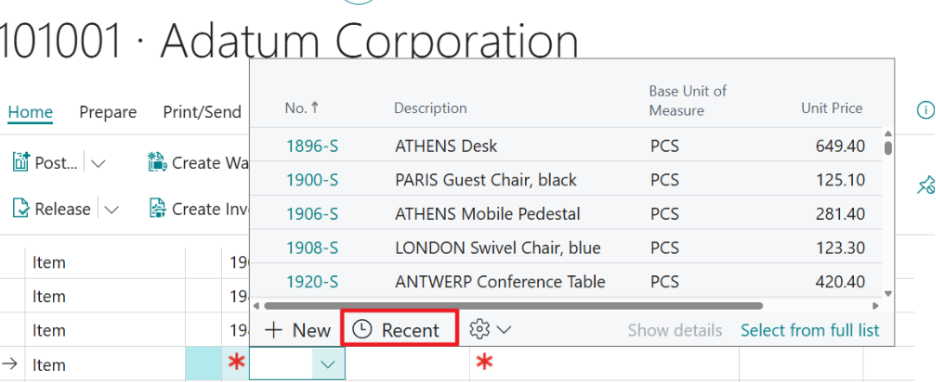Click PCS in ATHENS Desk row
Screen dimensions: 936x382
pos(664,146)
